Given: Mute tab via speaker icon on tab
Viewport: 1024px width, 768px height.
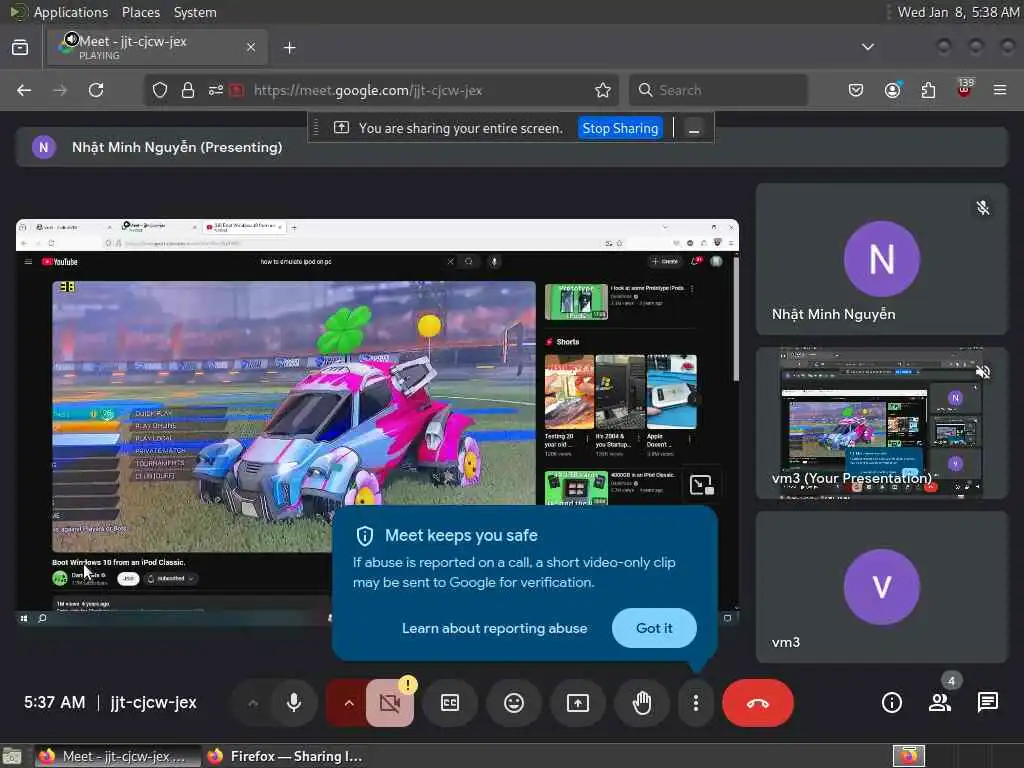Looking at the screenshot, I should [x=71, y=40].
